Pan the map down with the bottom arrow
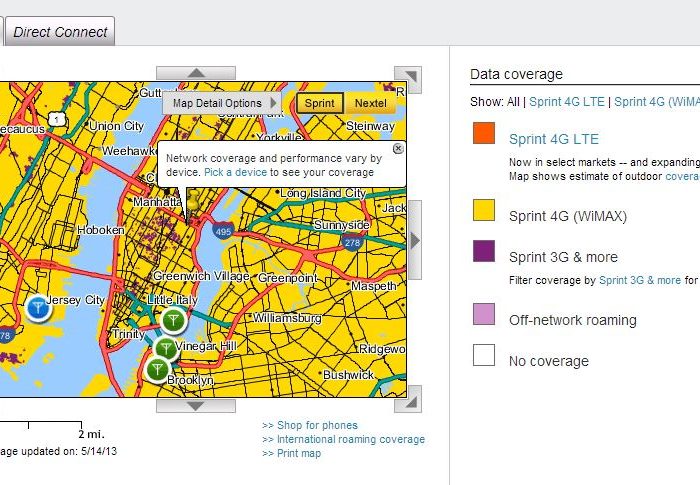This screenshot has width=700, height=485. (x=196, y=406)
